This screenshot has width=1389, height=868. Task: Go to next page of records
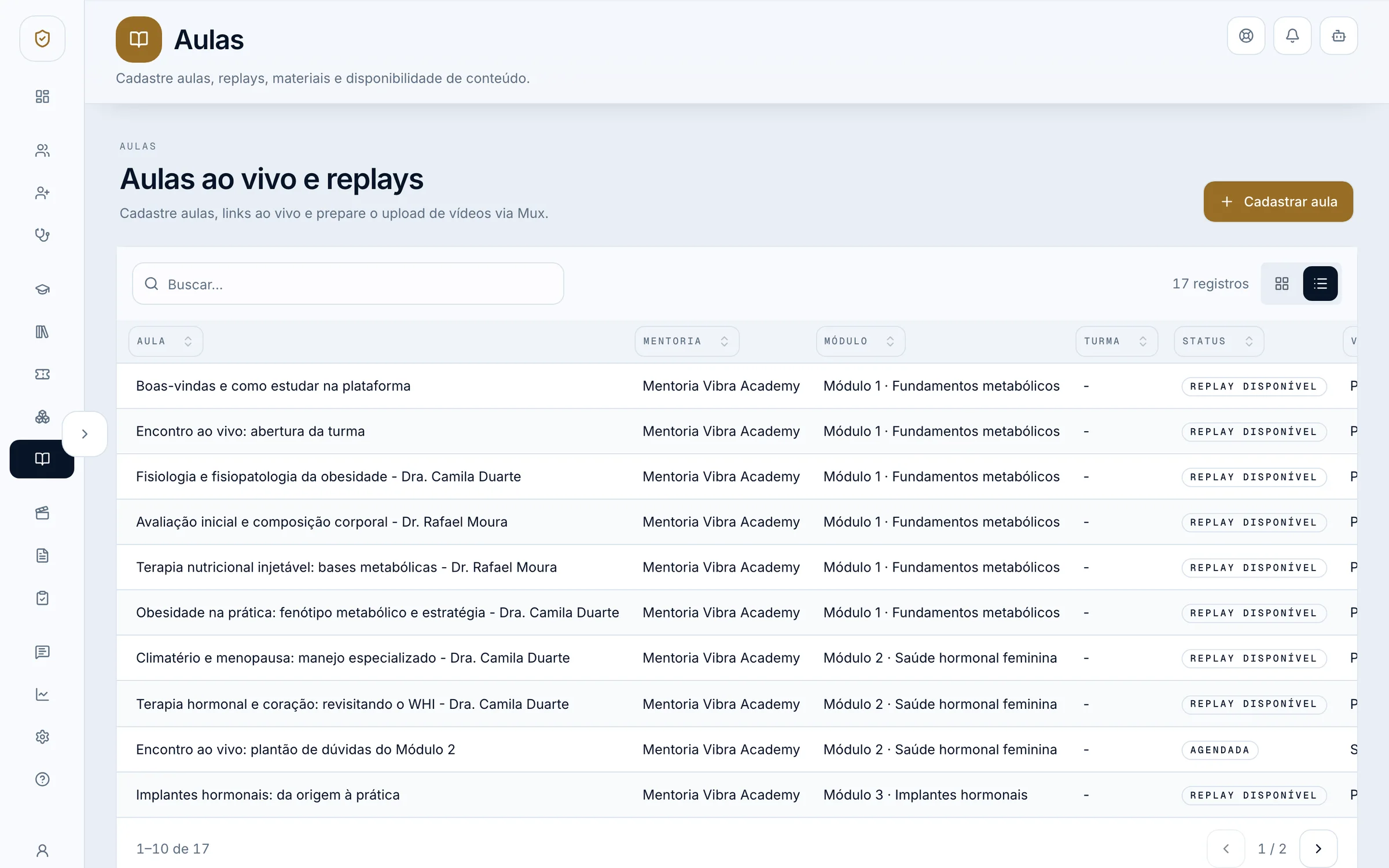coord(1318,849)
